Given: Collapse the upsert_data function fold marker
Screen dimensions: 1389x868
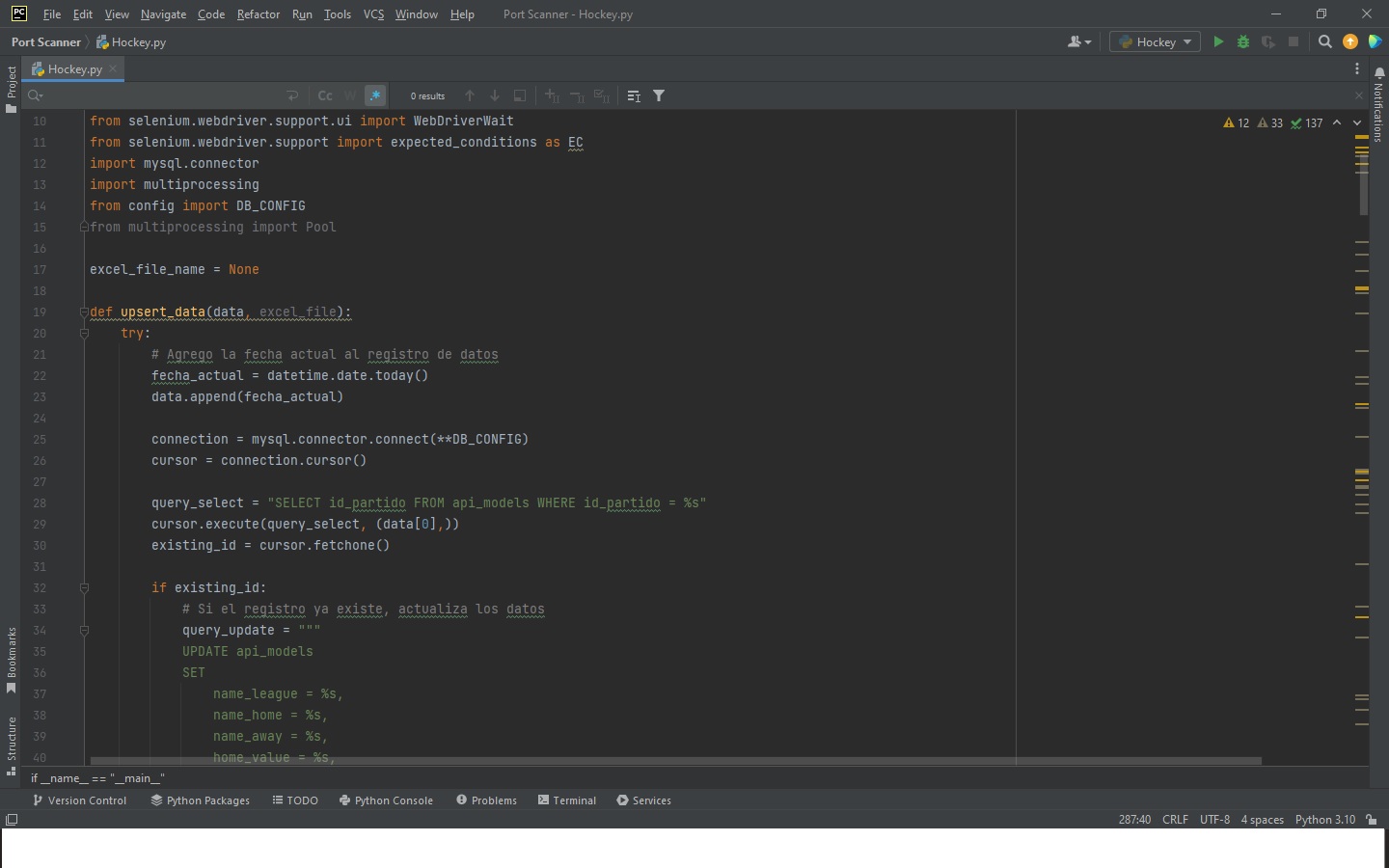Looking at the screenshot, I should pos(84,312).
